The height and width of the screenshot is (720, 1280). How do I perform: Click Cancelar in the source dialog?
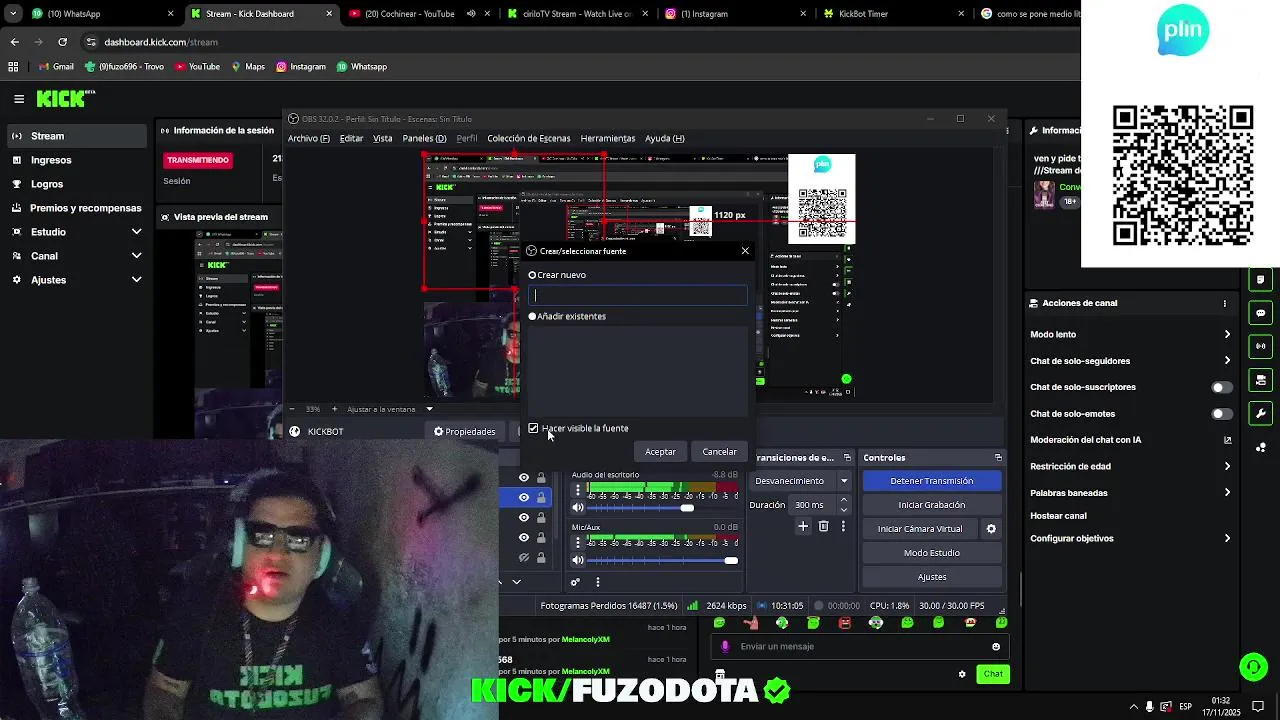[x=719, y=452]
